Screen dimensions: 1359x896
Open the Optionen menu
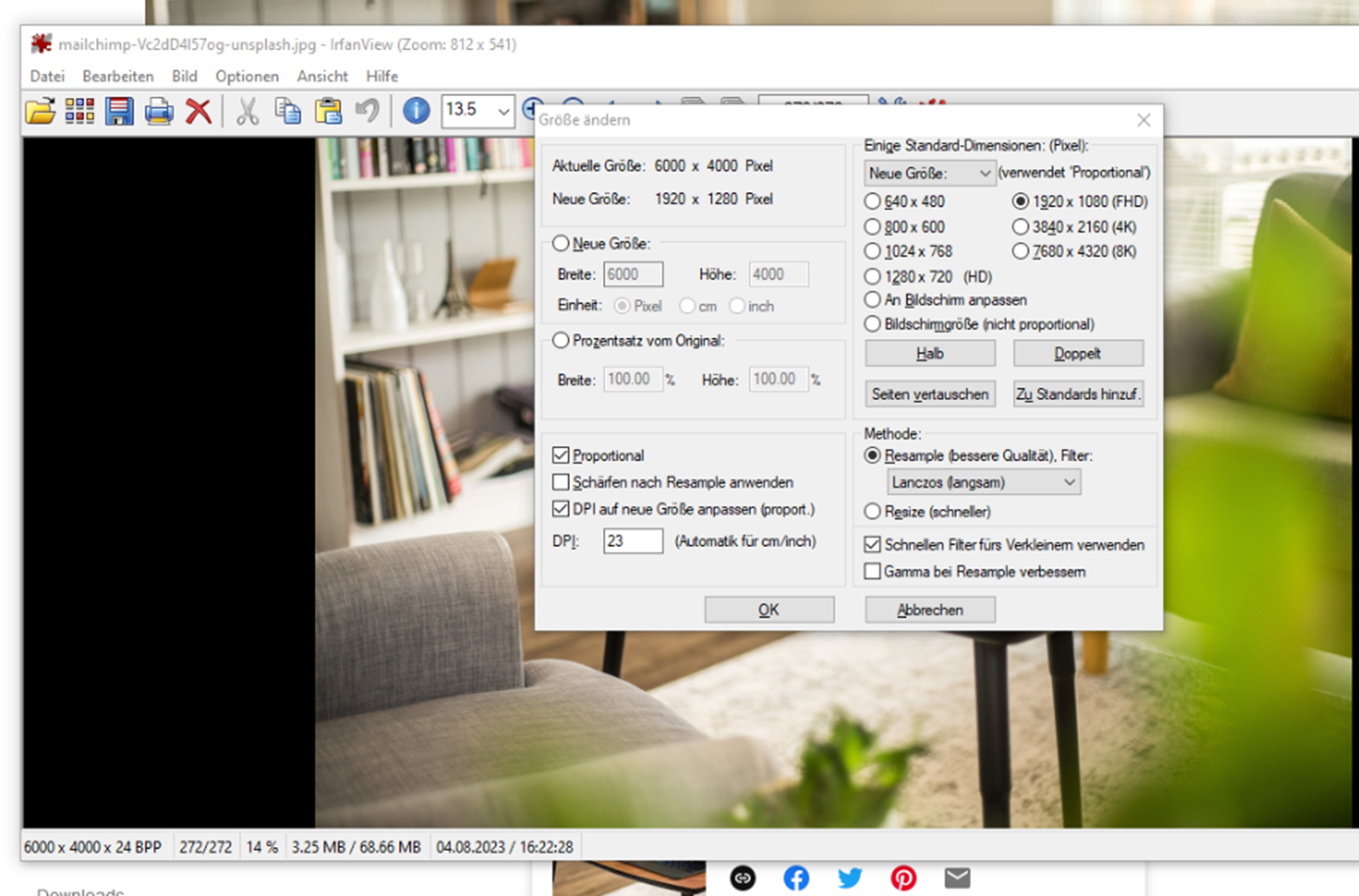pyautogui.click(x=246, y=76)
